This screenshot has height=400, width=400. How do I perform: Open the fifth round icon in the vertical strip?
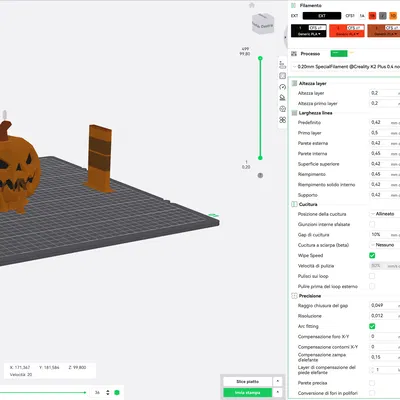(x=282, y=109)
